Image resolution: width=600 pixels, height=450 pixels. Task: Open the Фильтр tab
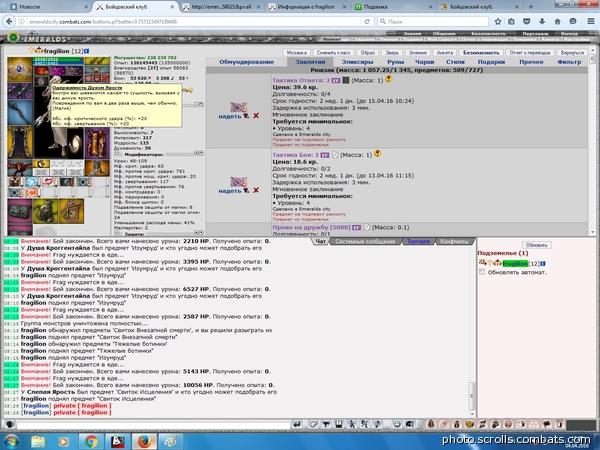[x=569, y=62]
